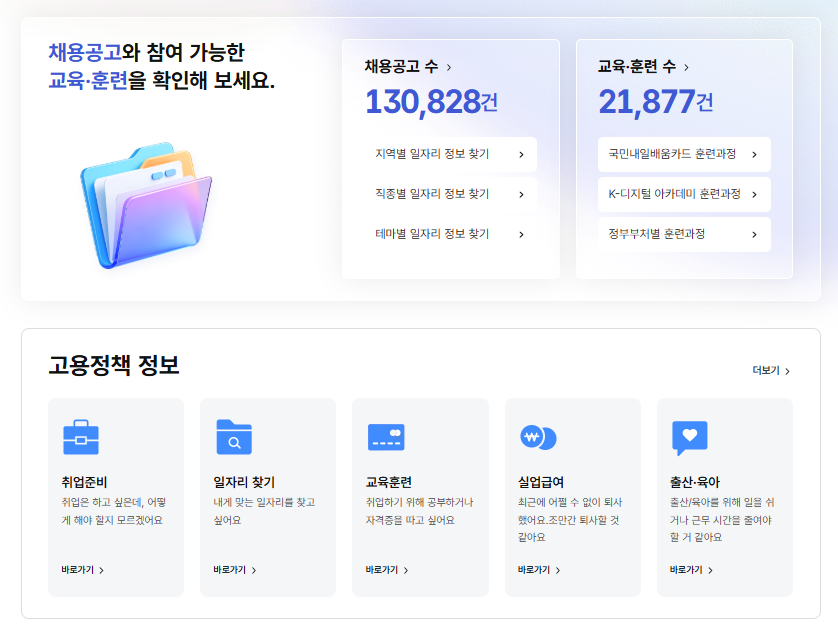Image resolution: width=838 pixels, height=633 pixels.
Task: Click the 내게 맞는 일자리를 찾고 description
Action: [x=264, y=511]
